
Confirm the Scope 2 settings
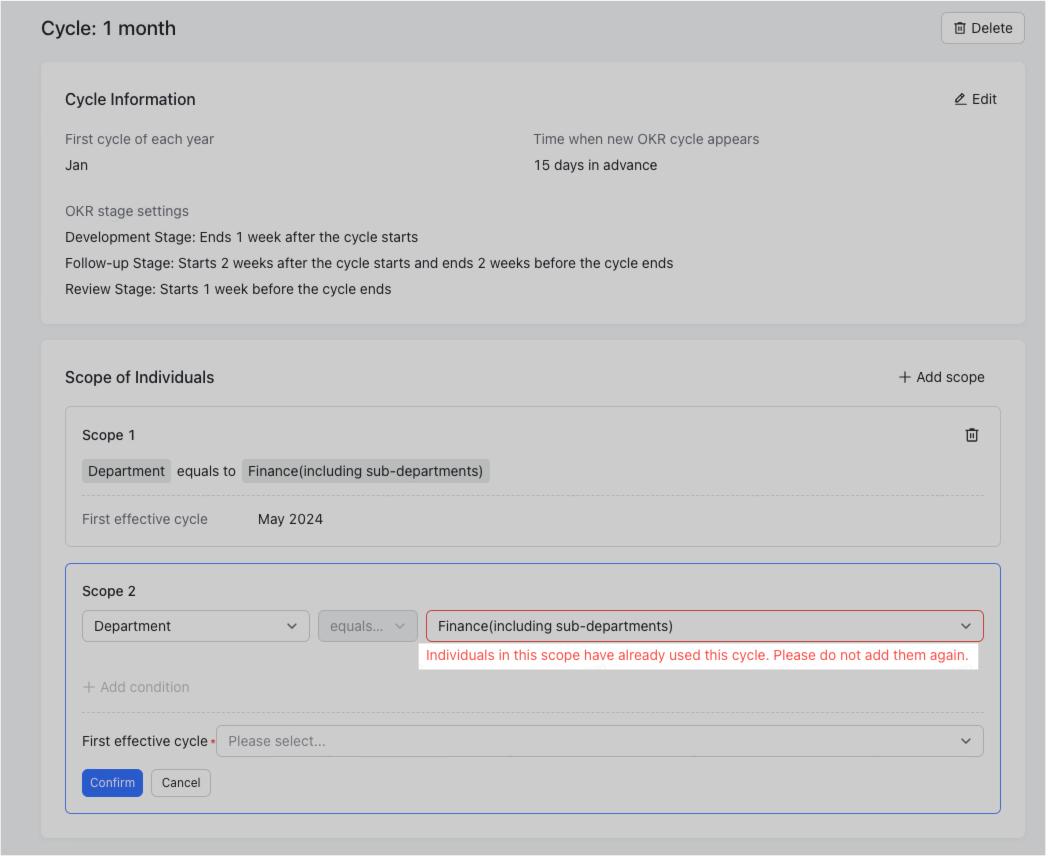(112, 783)
